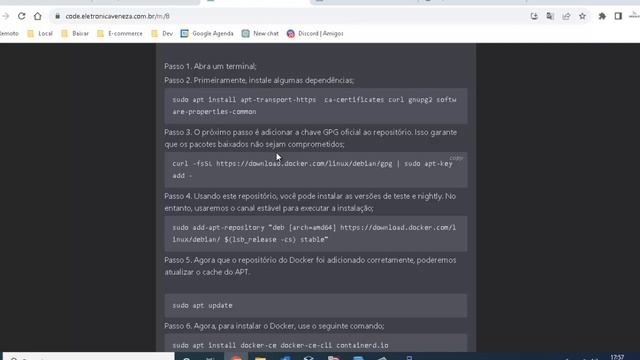The height and width of the screenshot is (360, 640).
Task: Click the 'Passo 5' cache do APT paragraph
Action: pos(310,266)
